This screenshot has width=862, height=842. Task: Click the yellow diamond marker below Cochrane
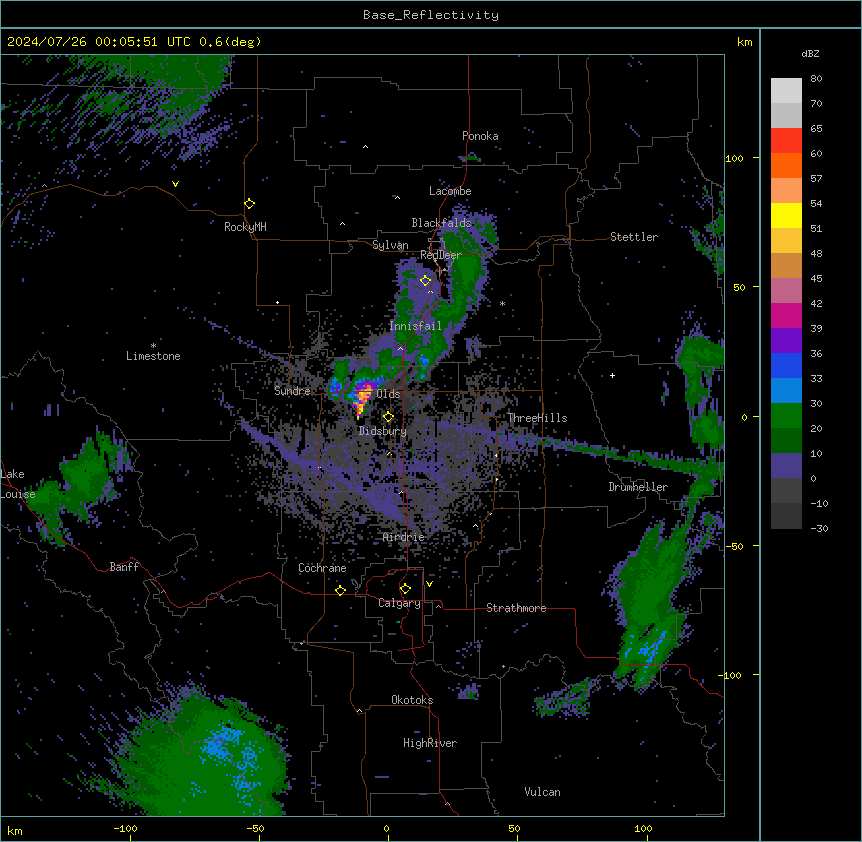click(340, 590)
